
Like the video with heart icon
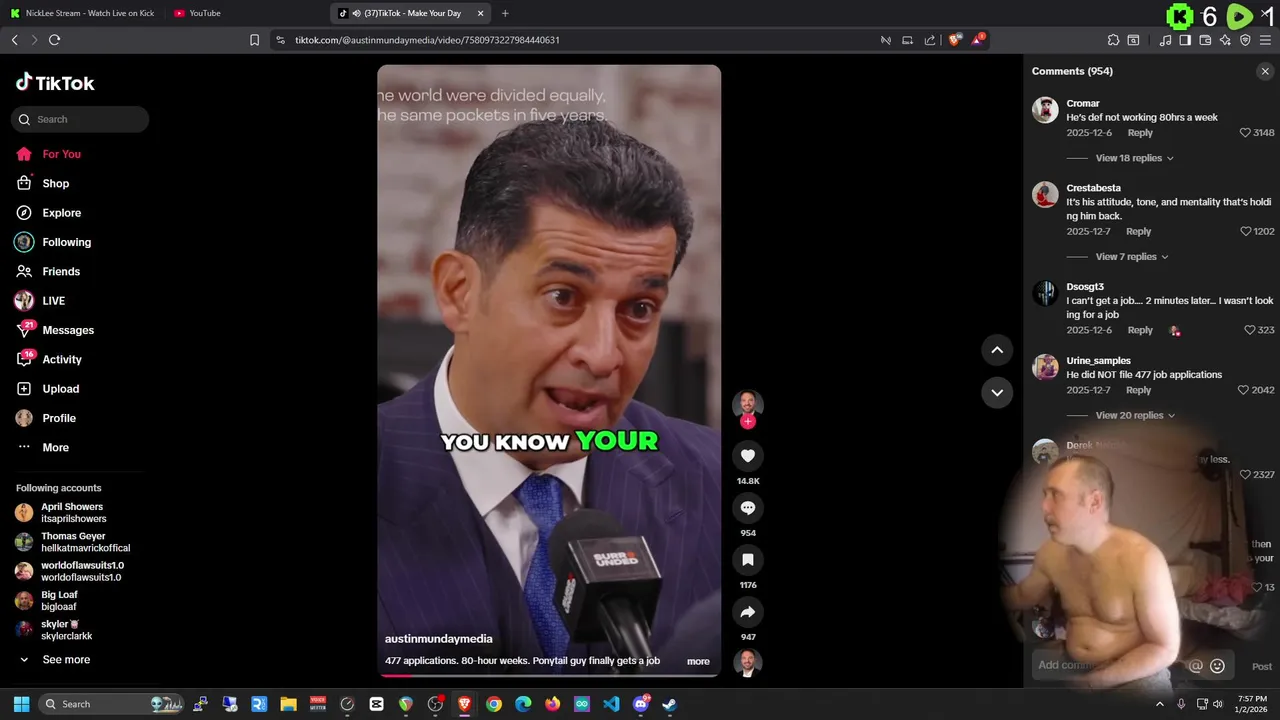pyautogui.click(x=747, y=456)
